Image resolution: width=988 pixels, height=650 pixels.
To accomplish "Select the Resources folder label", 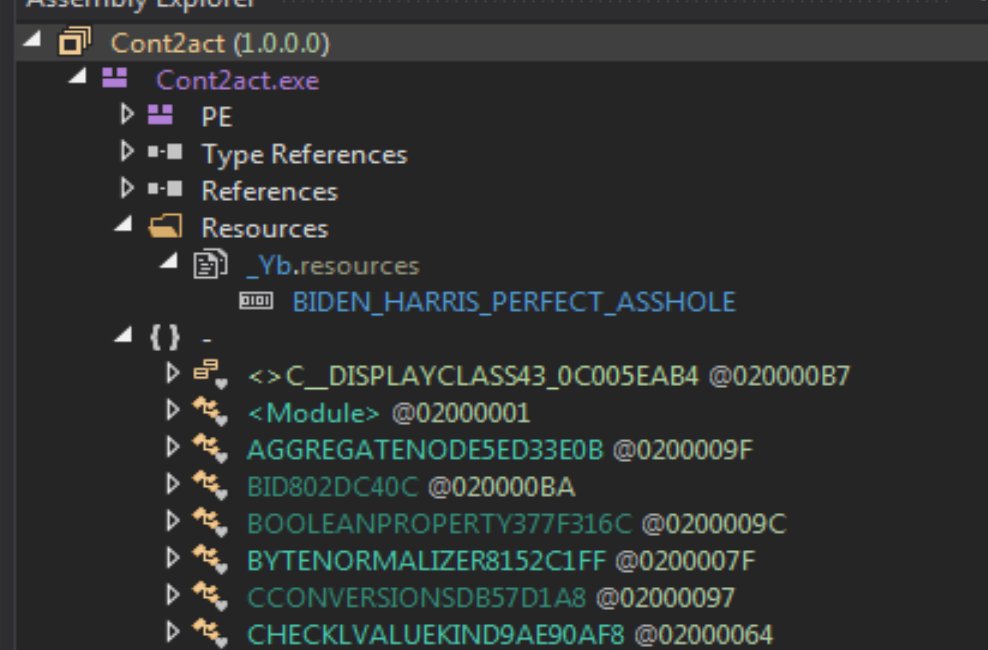I will (x=265, y=229).
